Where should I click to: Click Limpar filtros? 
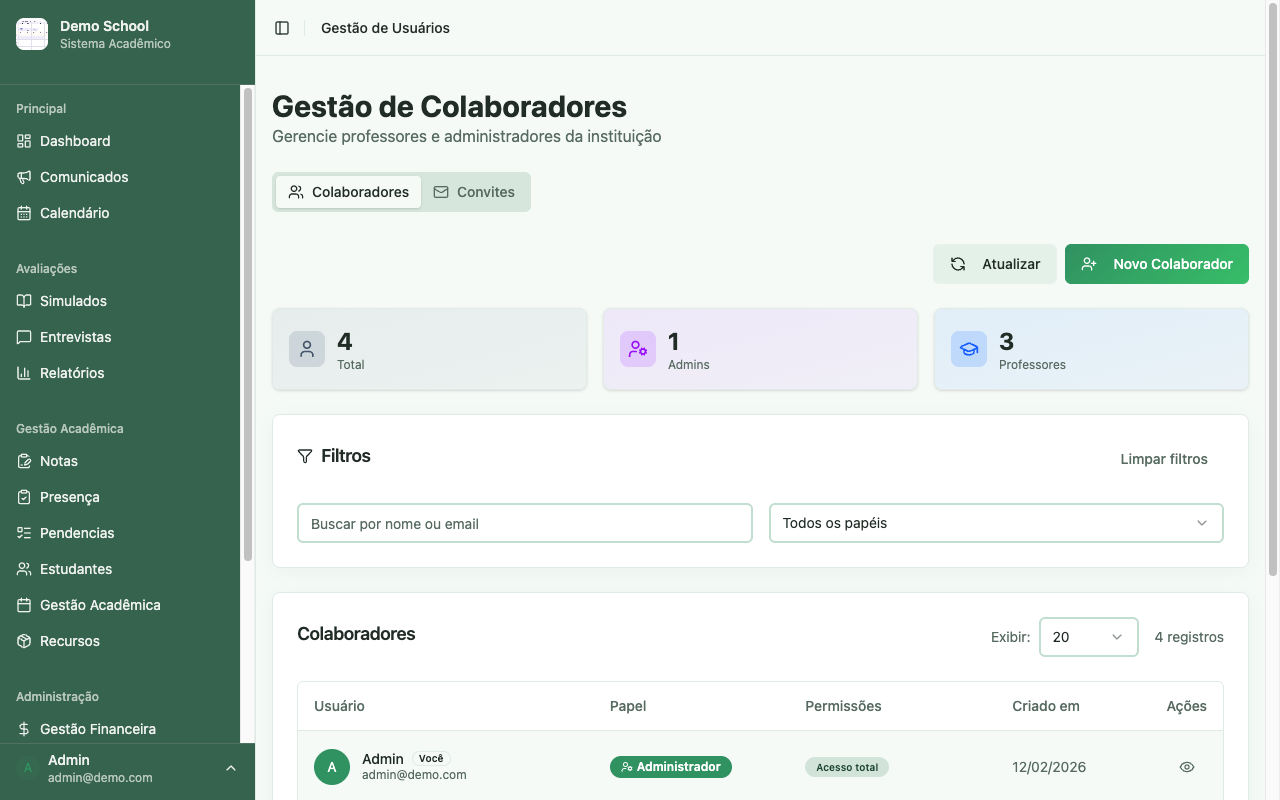tap(1164, 459)
